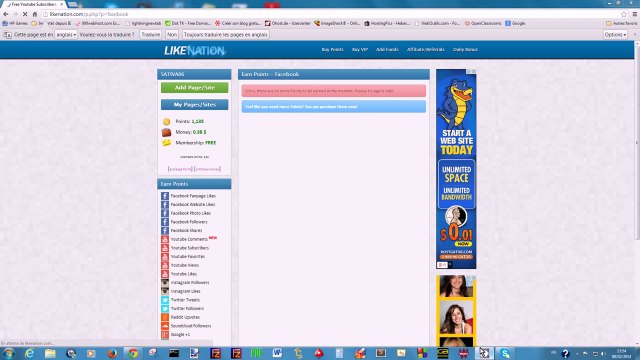Select the Free Youtube Subscribers browser tab
Viewport: 640px width, 360px height.
[x=34, y=4]
